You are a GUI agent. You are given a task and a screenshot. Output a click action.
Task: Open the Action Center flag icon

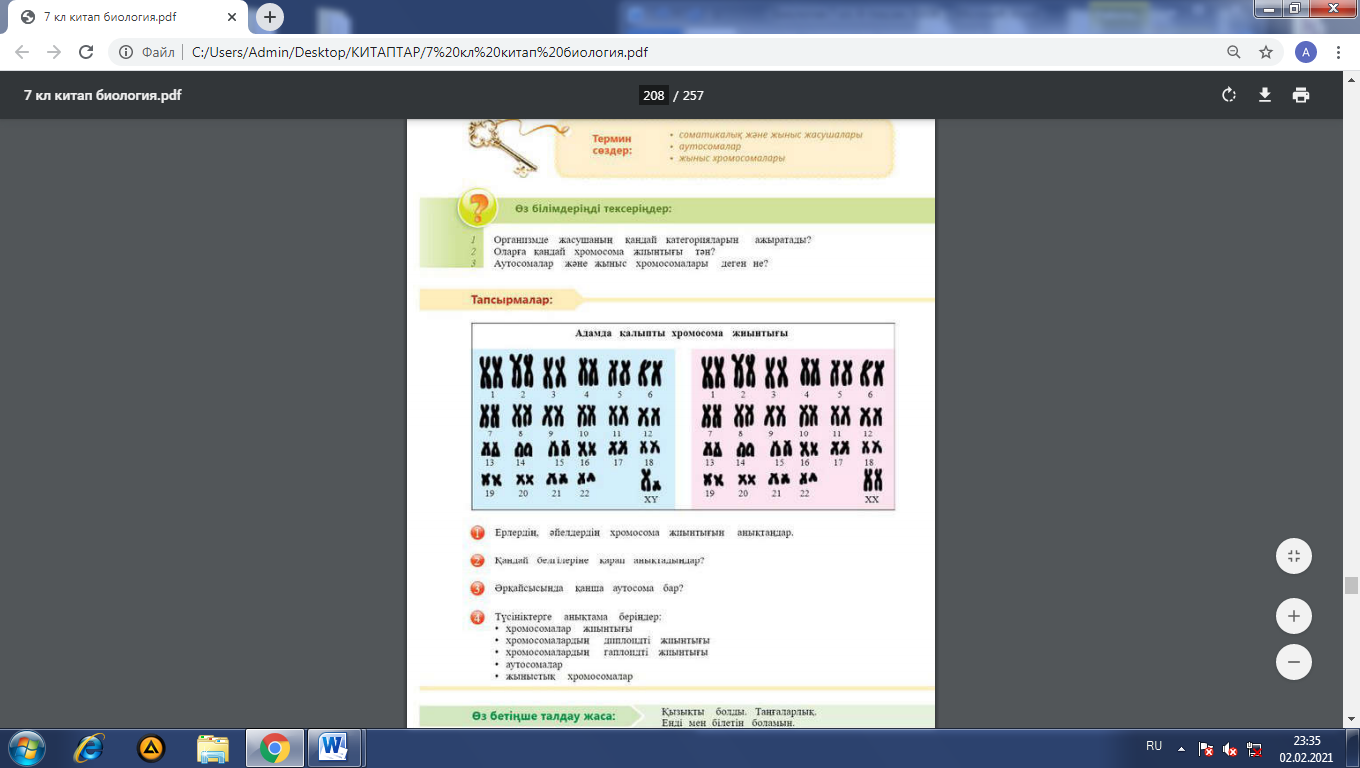point(1206,748)
